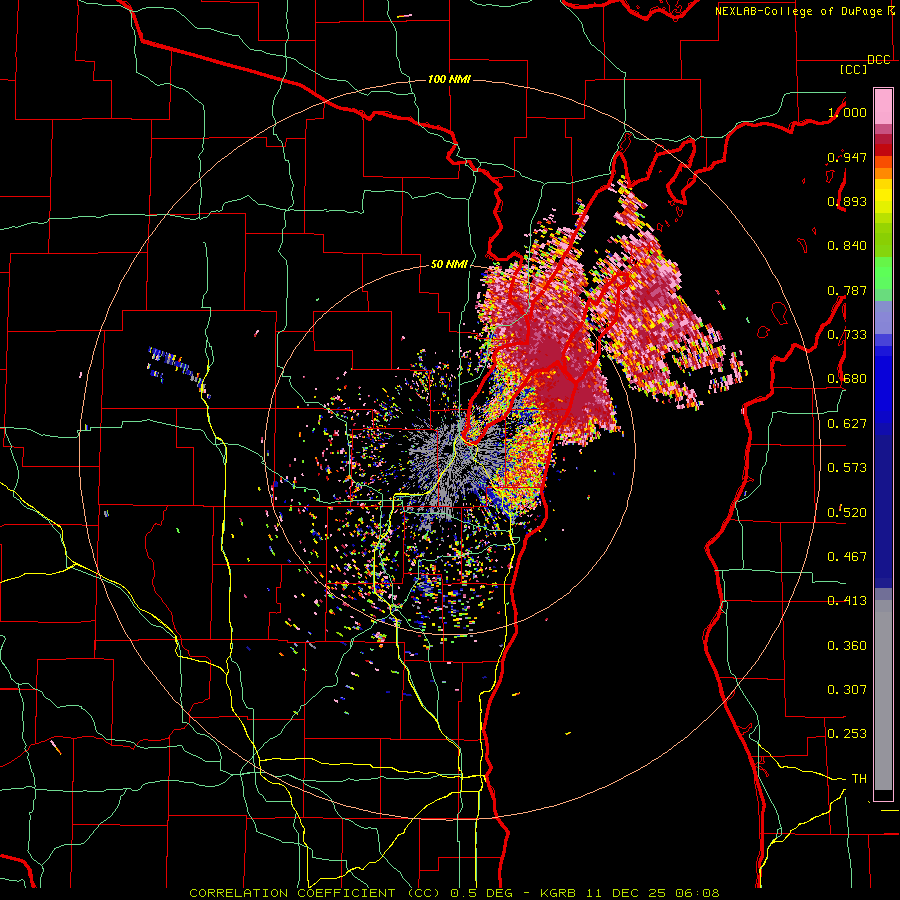This screenshot has height=900, width=900.
Task: Click the [CC] legend unit label
Action: [854, 69]
